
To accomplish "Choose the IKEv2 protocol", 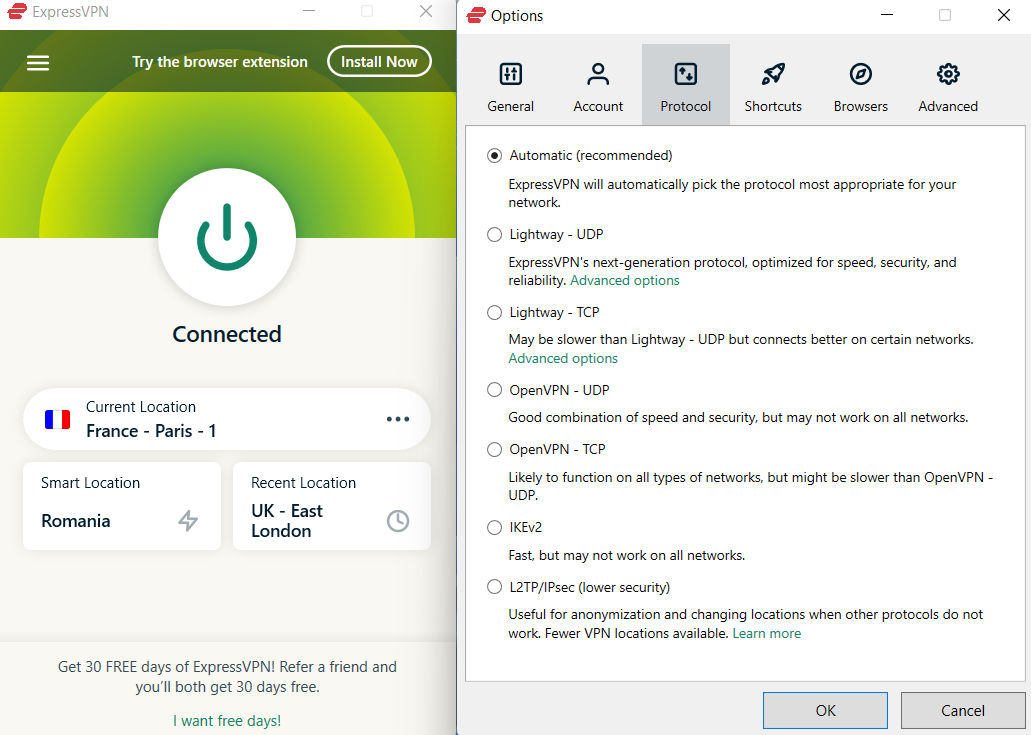I will point(494,527).
